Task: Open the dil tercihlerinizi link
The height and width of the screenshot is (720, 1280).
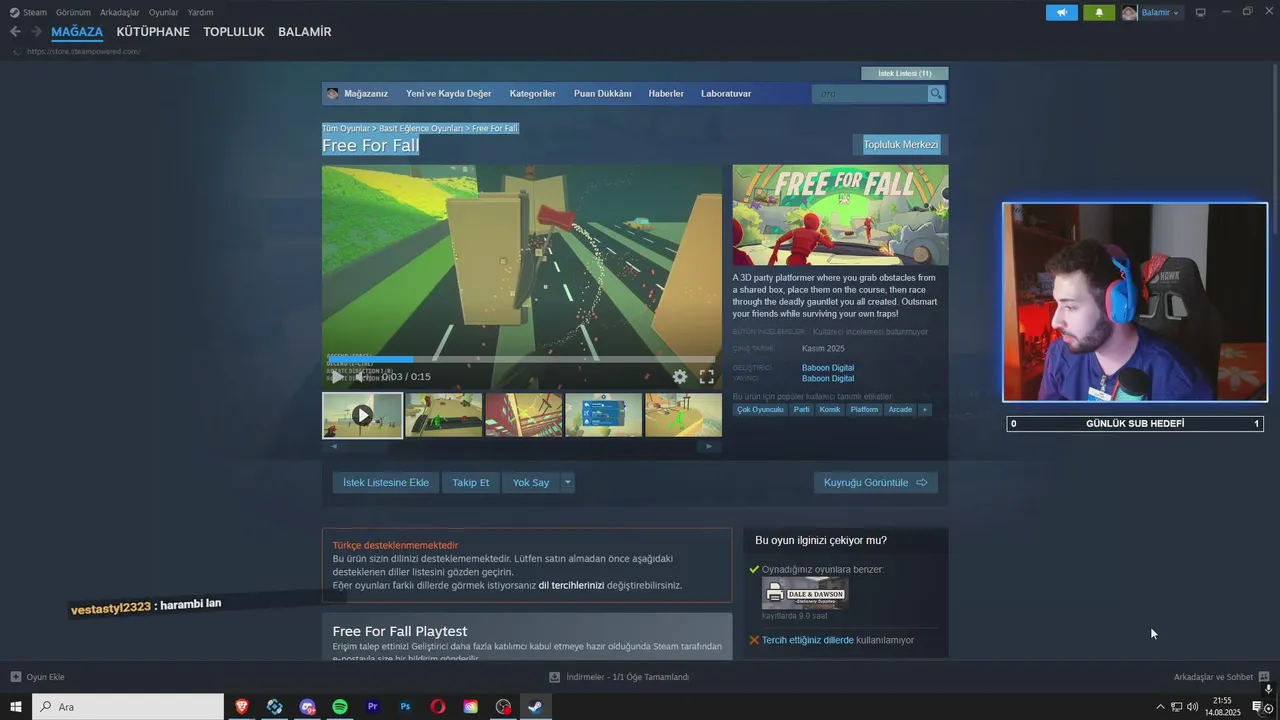Action: point(571,585)
